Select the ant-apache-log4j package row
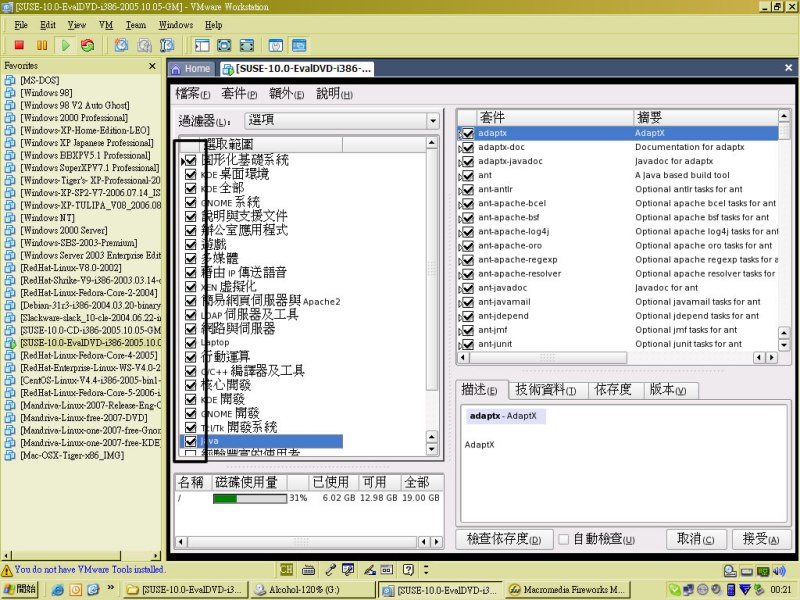 (x=617, y=232)
